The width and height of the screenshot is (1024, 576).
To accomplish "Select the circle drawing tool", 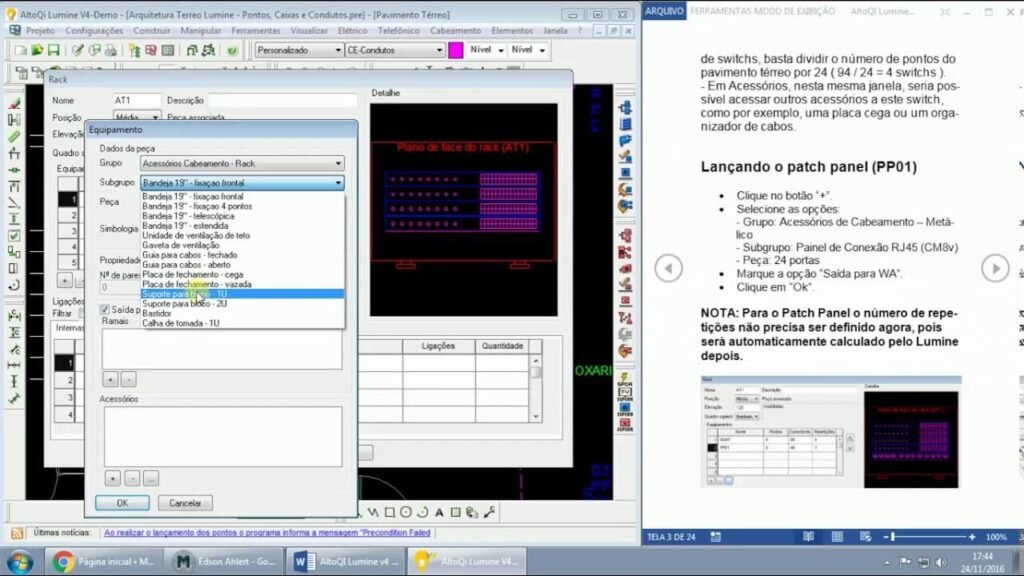I will pyautogui.click(x=406, y=513).
